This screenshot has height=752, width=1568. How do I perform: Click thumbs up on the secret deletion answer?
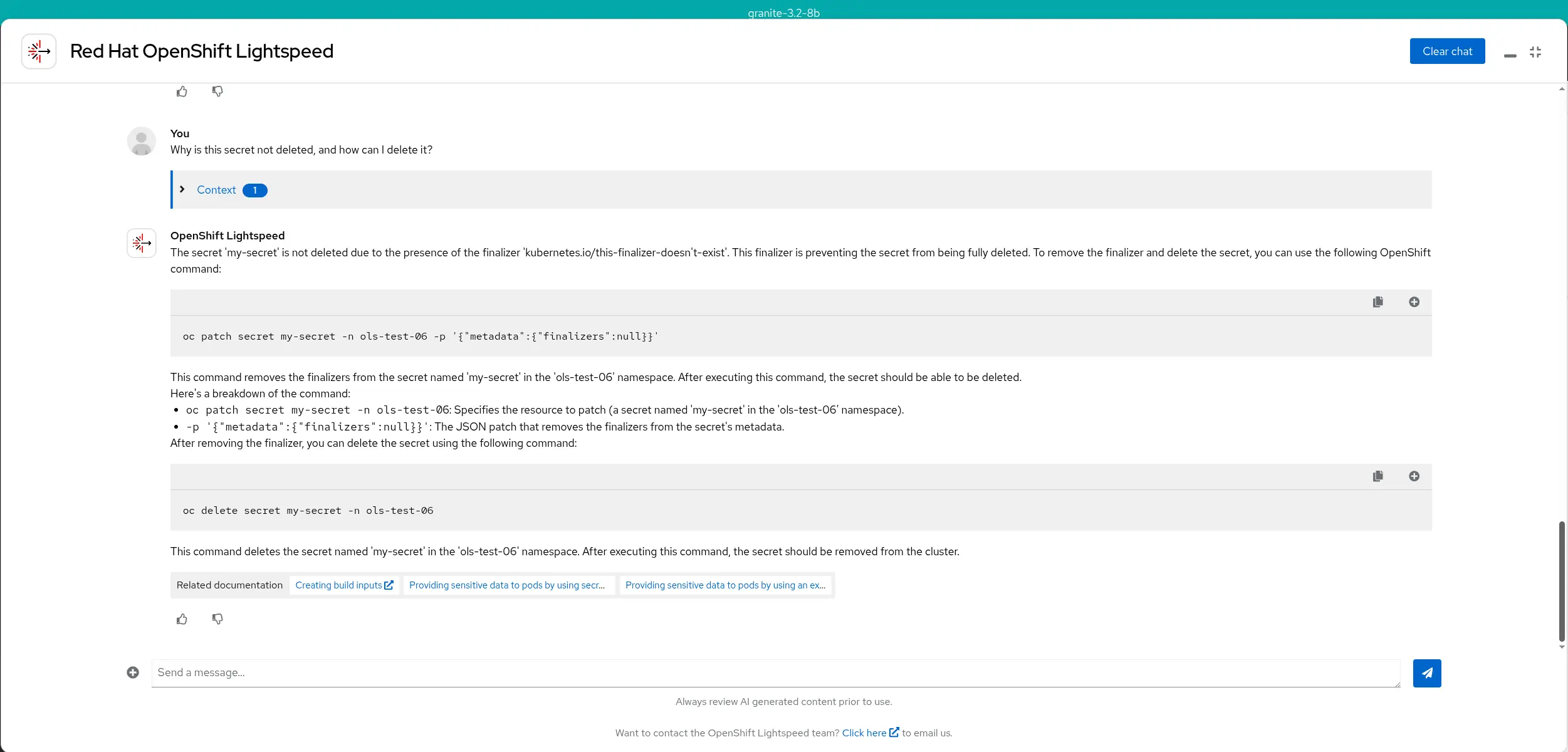[x=182, y=619]
